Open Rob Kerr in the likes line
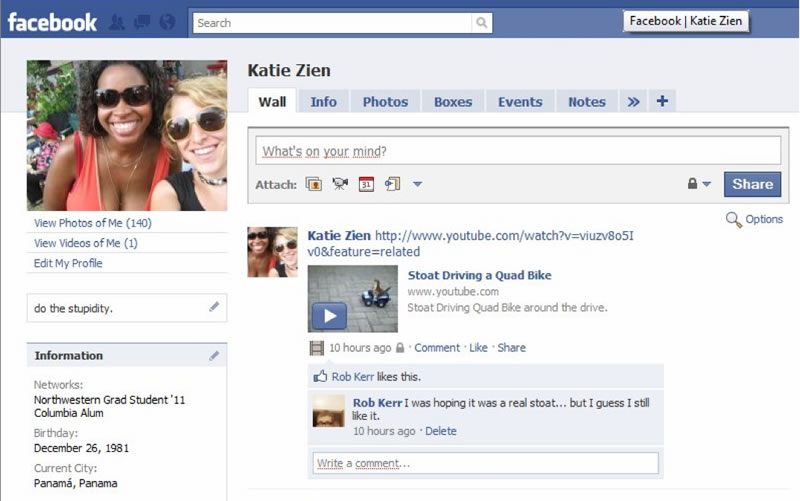The image size is (800, 501). point(353,377)
